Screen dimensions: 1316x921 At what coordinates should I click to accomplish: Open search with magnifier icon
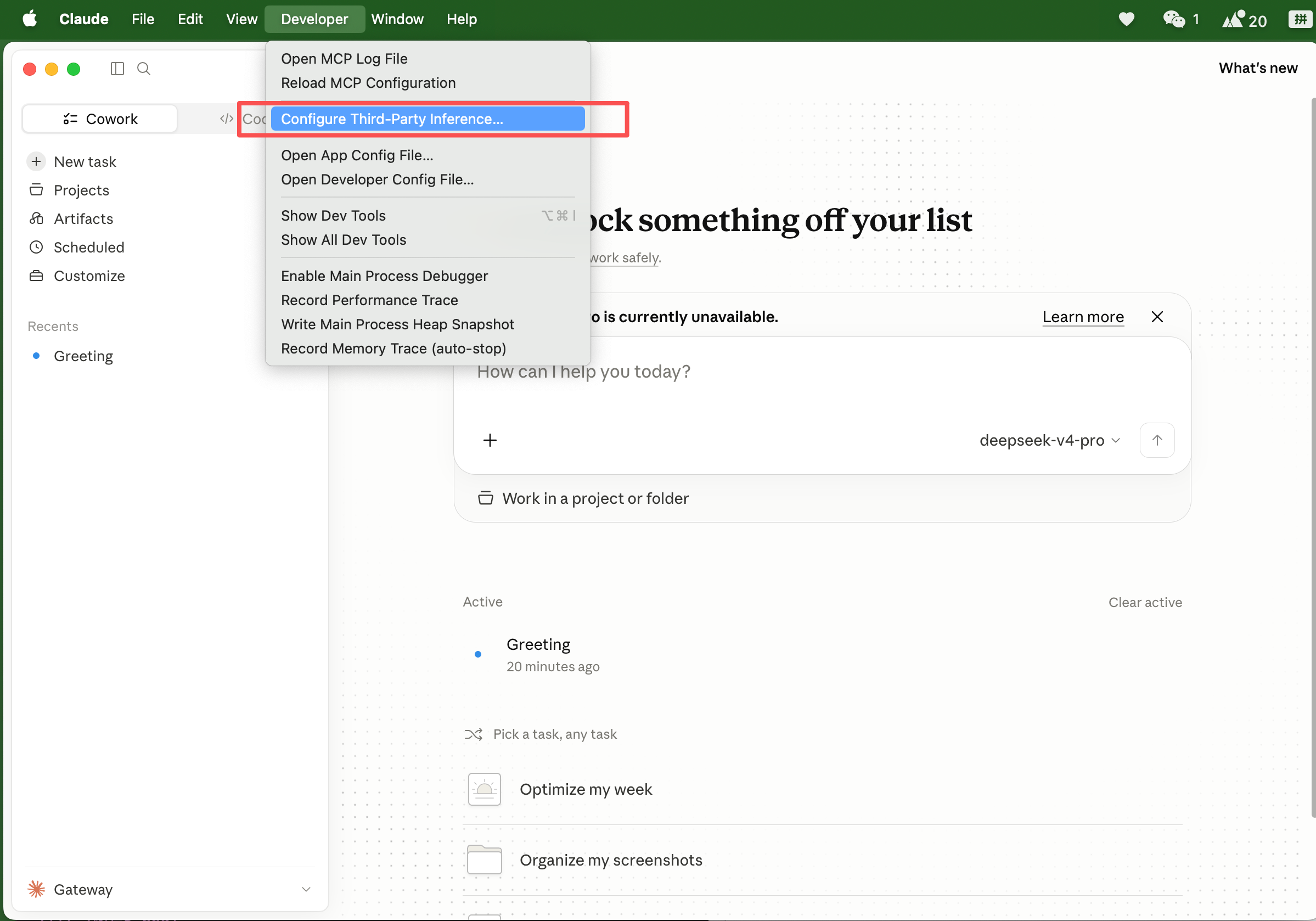[x=143, y=69]
